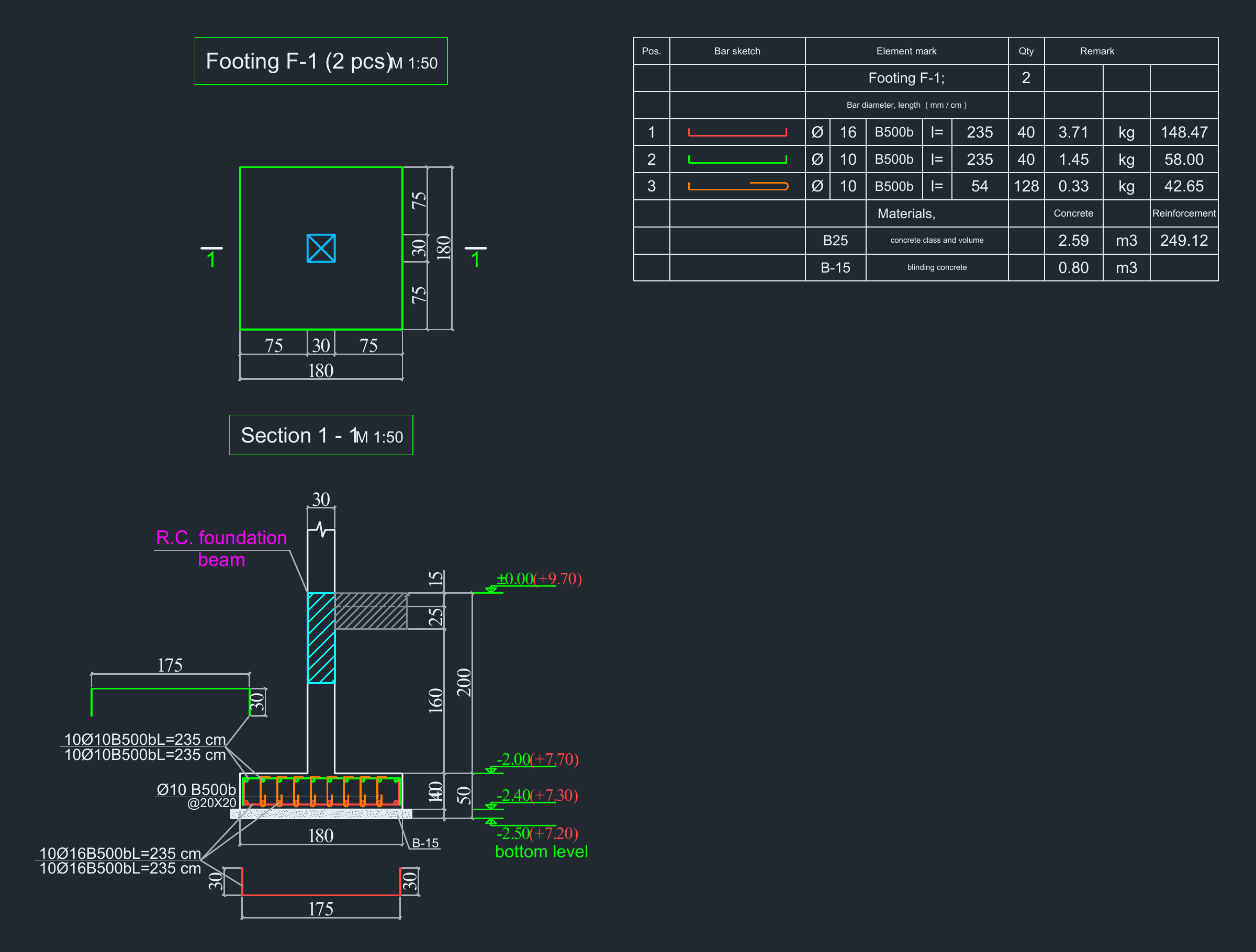Click the 'Section 1 - 1' title text
The width and height of the screenshot is (1256, 952).
(x=299, y=435)
